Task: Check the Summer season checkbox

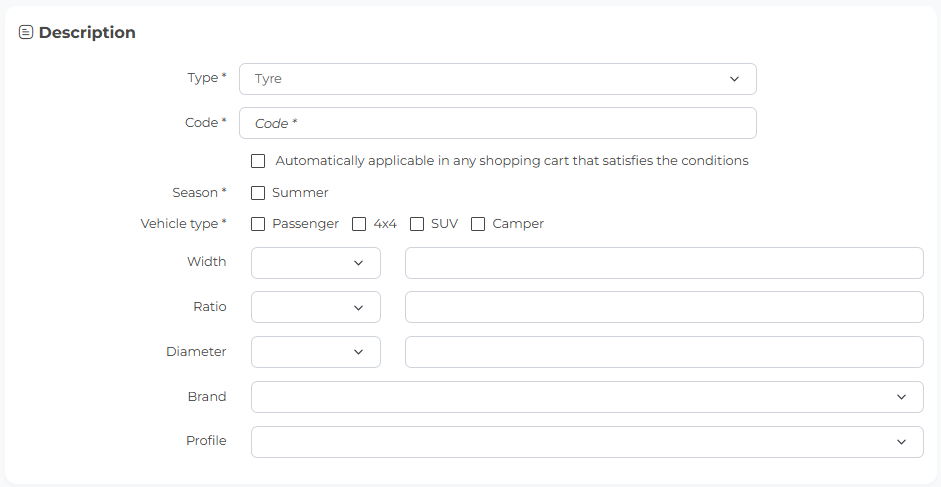Action: coord(258,193)
